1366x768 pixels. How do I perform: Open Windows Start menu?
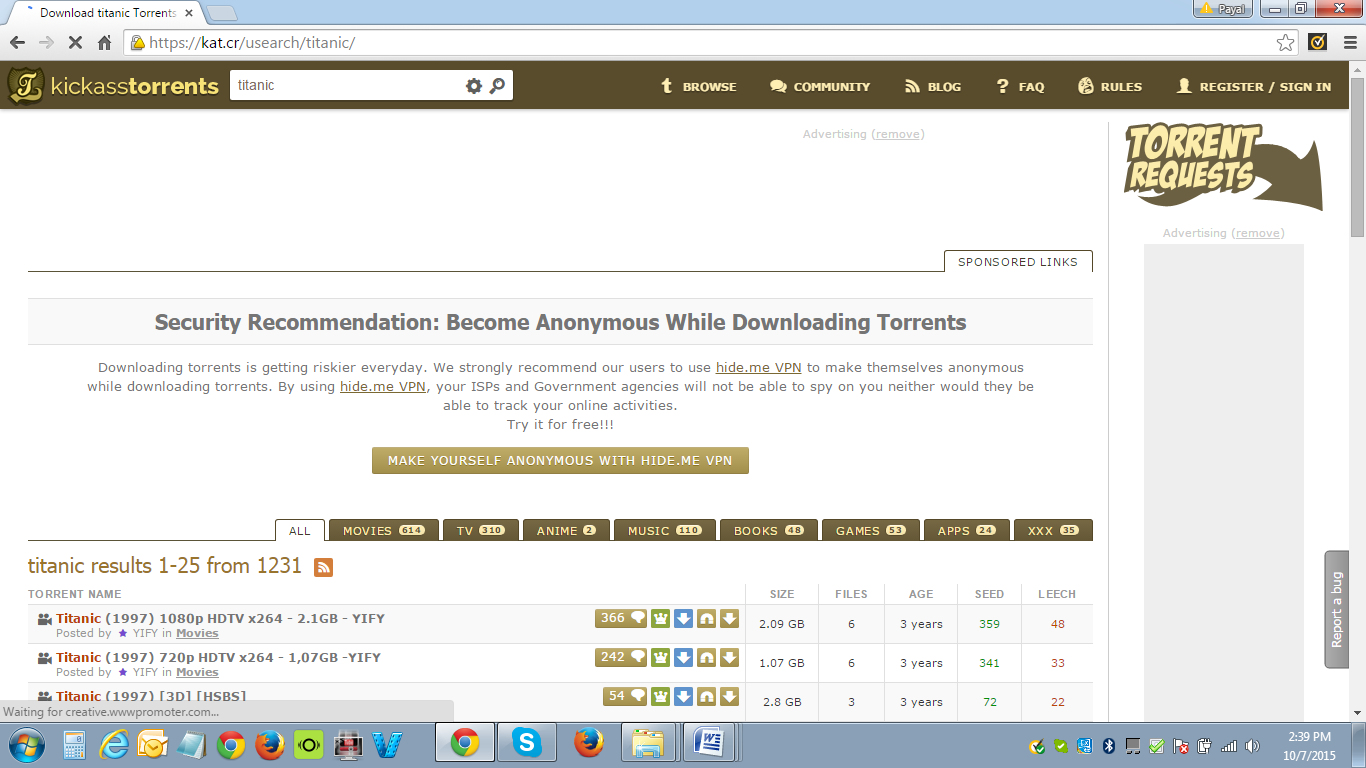pyautogui.click(x=27, y=745)
